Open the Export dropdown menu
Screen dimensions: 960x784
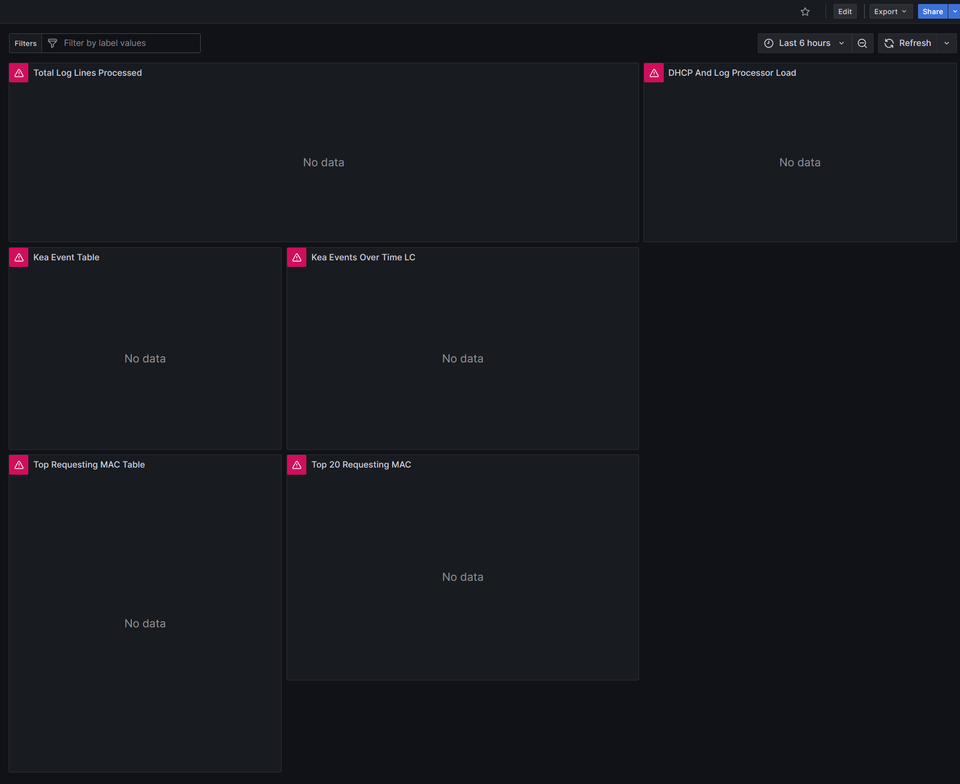click(890, 12)
